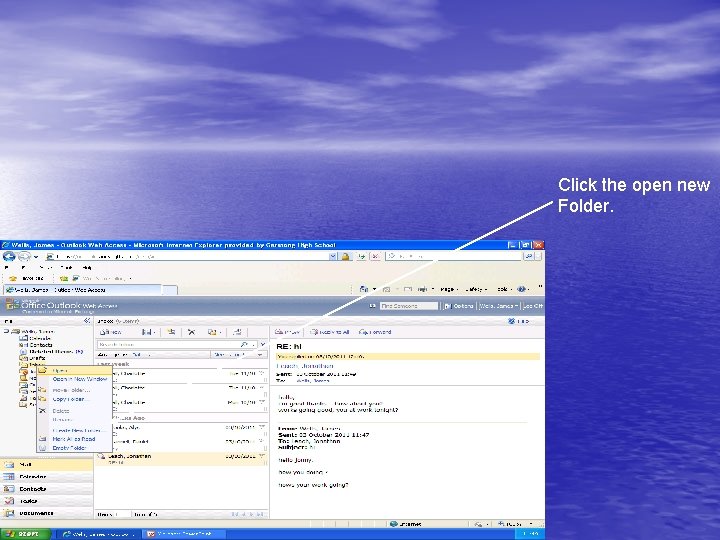Click the search magnifier in Search Inbox
The image size is (720, 540).
[244, 344]
